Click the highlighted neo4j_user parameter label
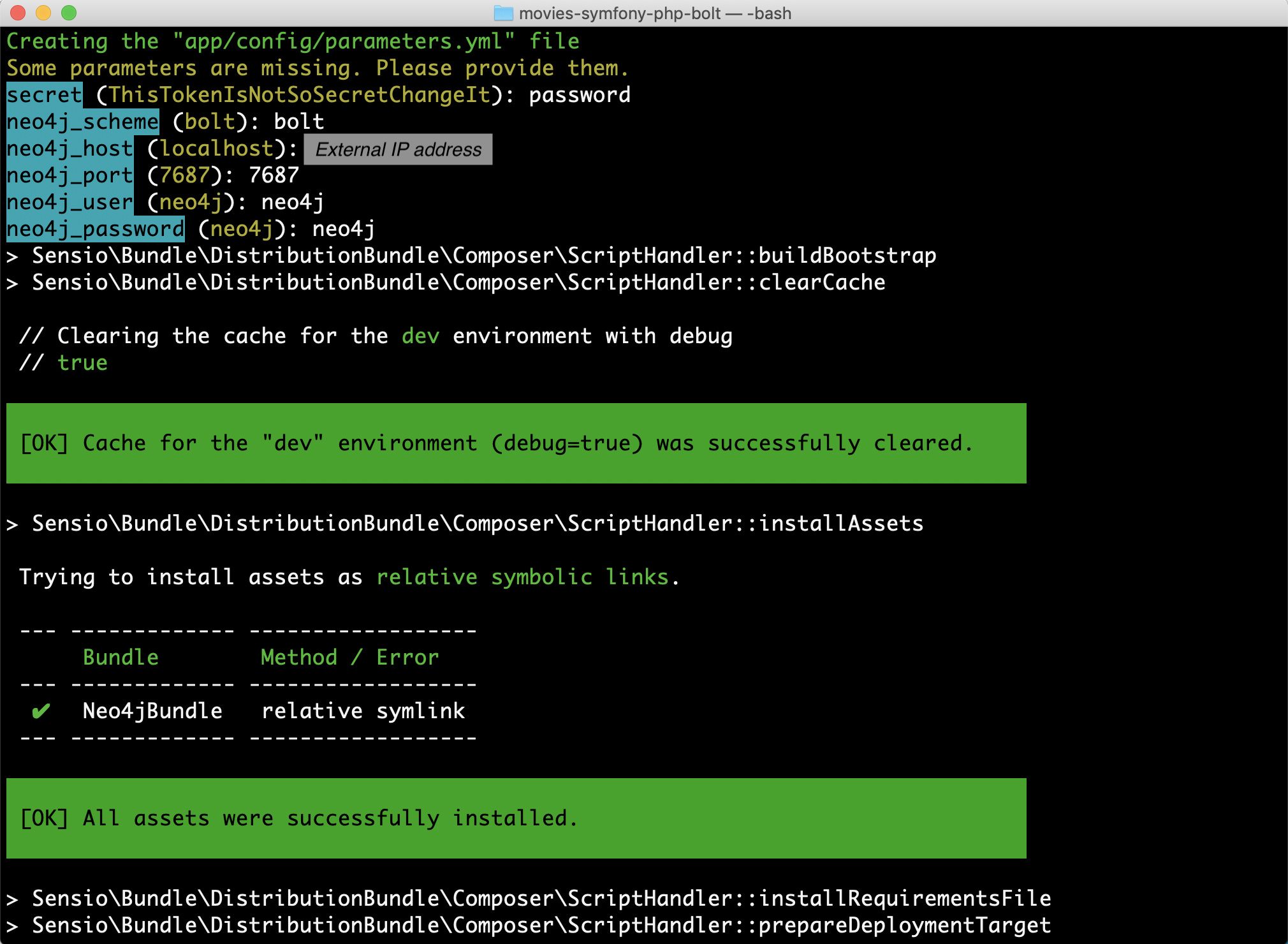The image size is (1288, 944). point(70,202)
